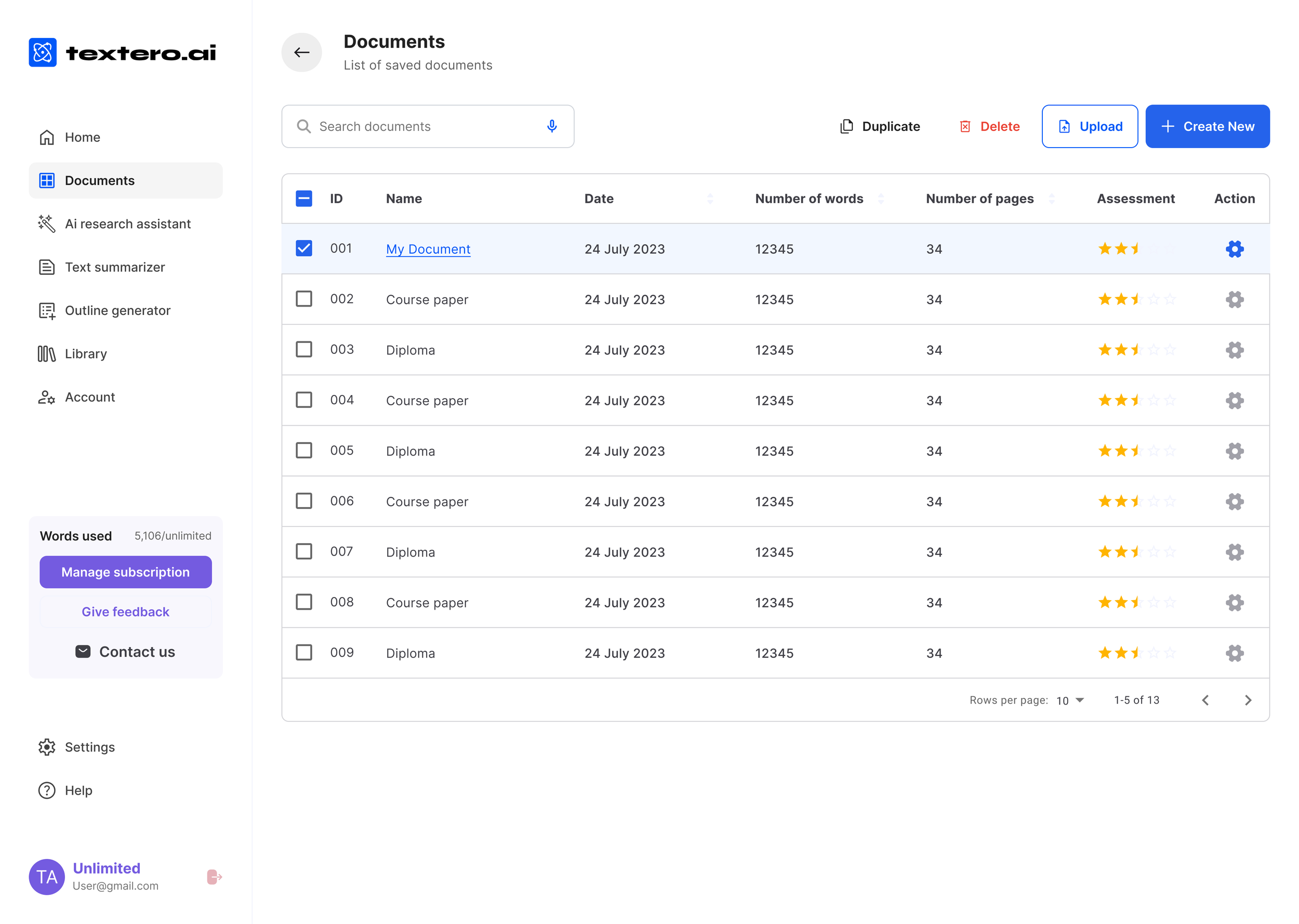Click the Create New button
Viewport: 1299px width, 924px height.
(x=1207, y=126)
